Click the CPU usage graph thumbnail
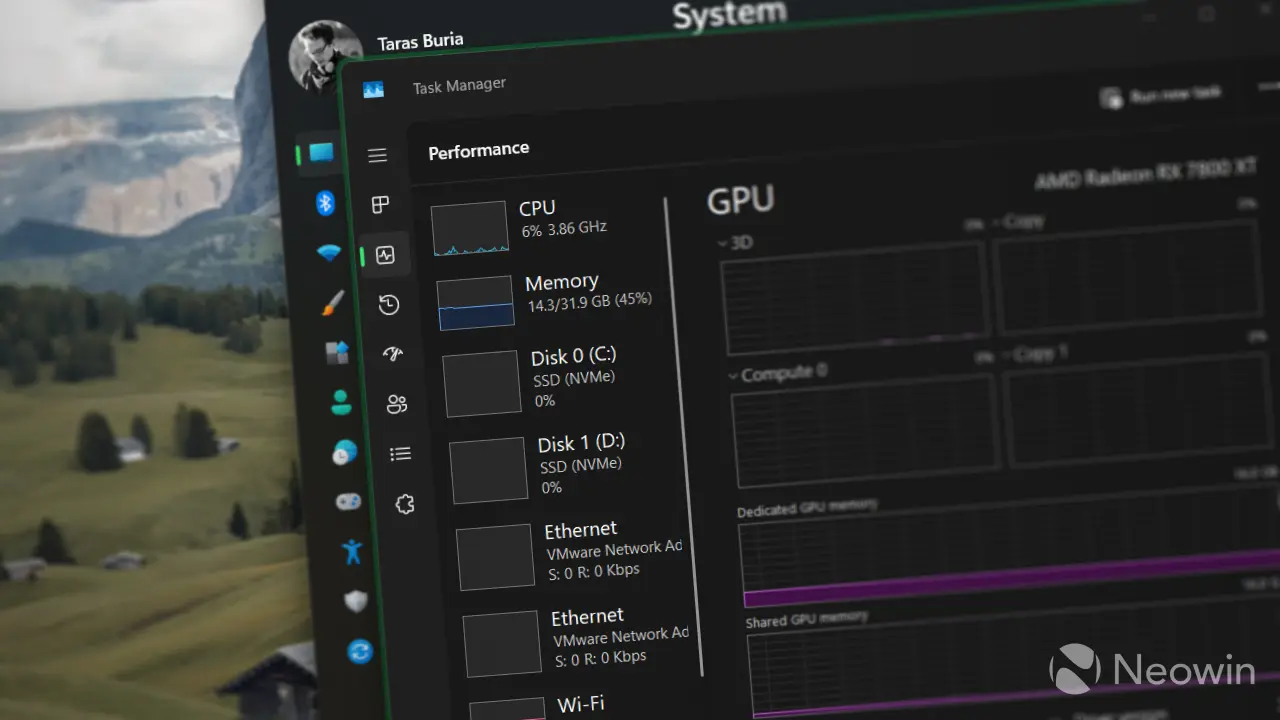1280x720 pixels. (x=470, y=227)
